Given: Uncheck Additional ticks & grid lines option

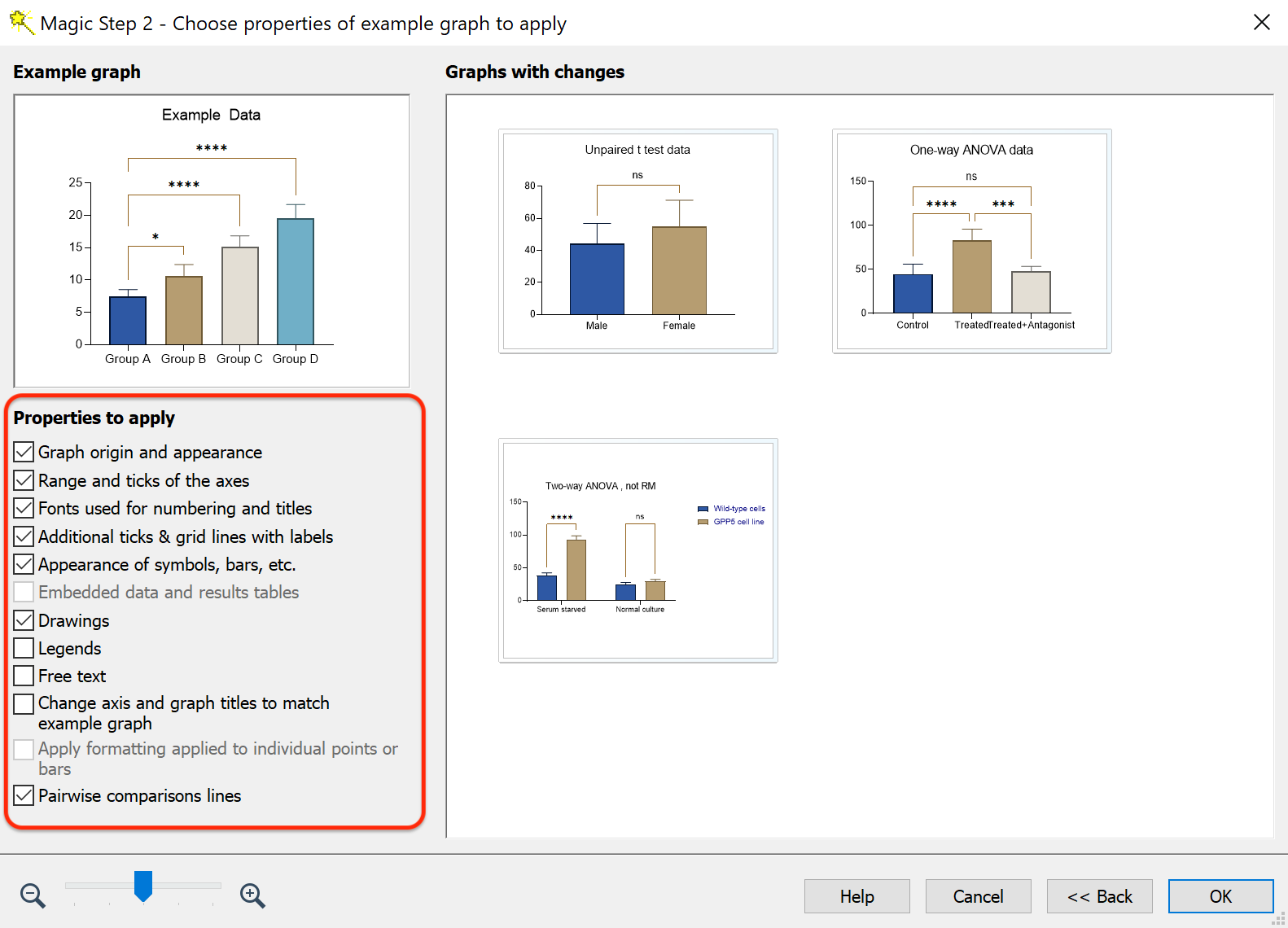Looking at the screenshot, I should click(24, 536).
